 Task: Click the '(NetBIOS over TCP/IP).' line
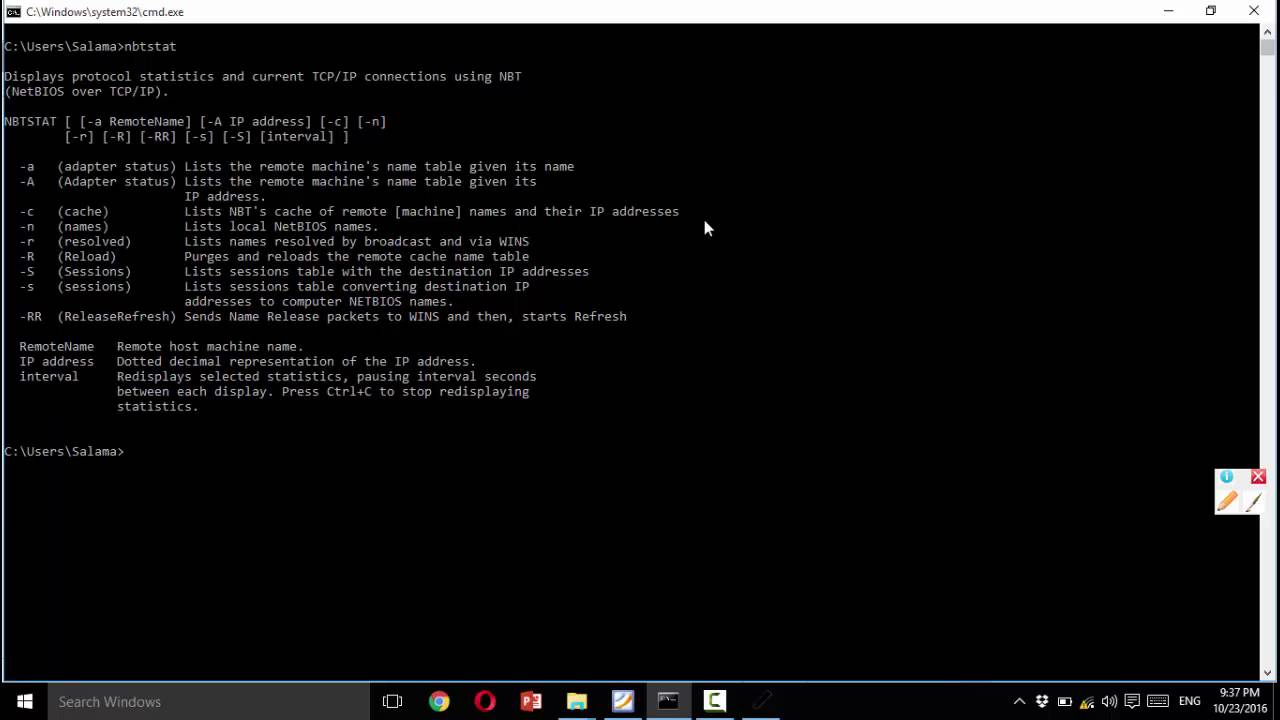pos(86,91)
